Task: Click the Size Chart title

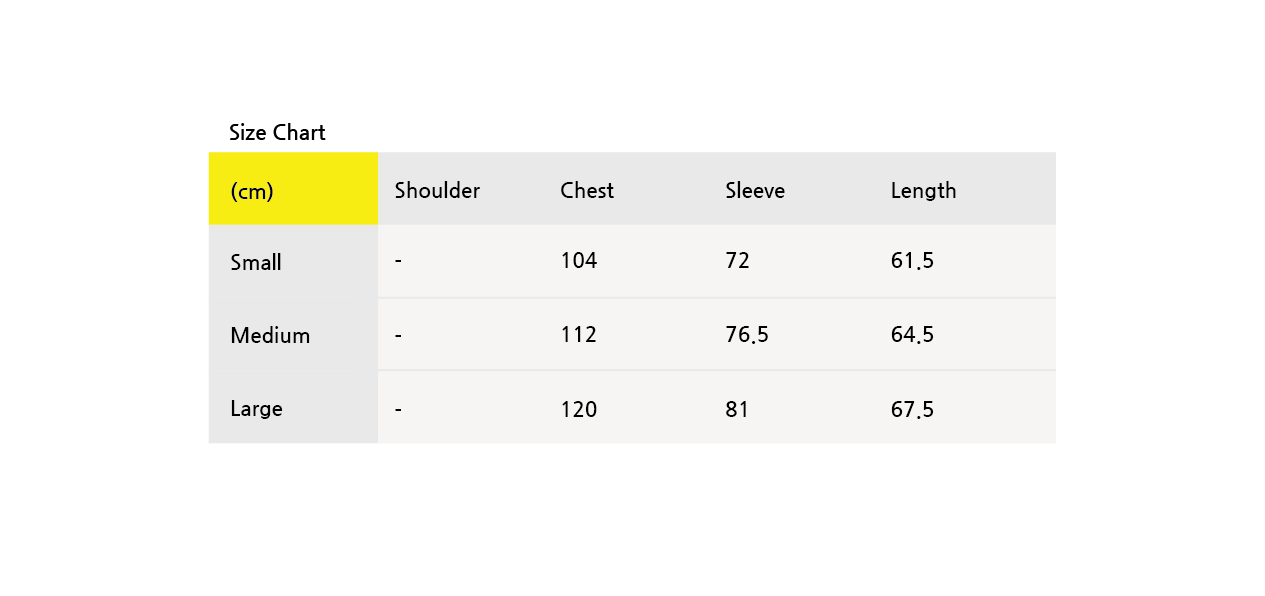Action: (277, 132)
